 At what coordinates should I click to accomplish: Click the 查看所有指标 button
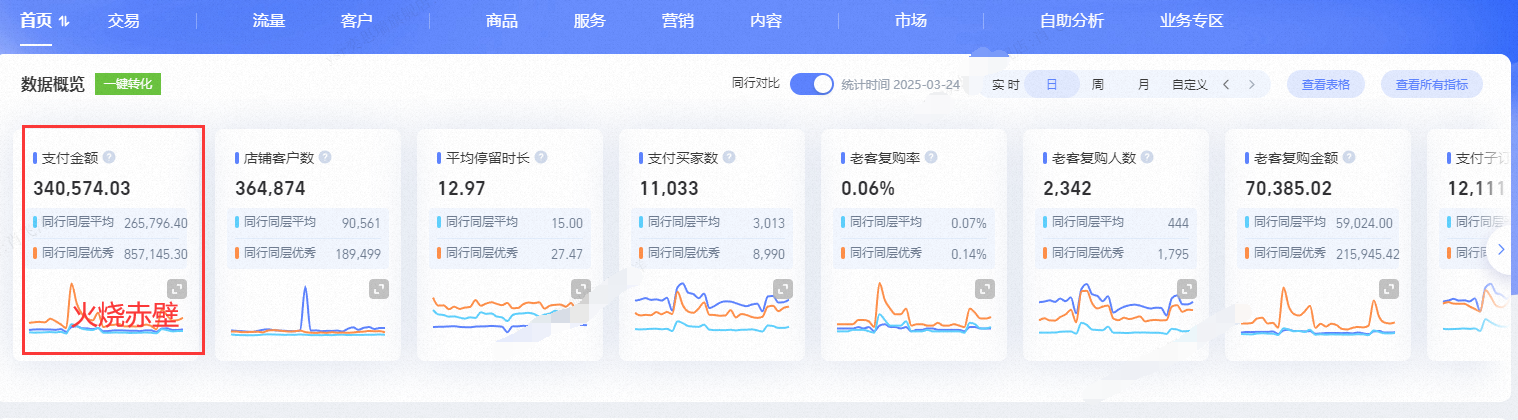pos(1432,84)
